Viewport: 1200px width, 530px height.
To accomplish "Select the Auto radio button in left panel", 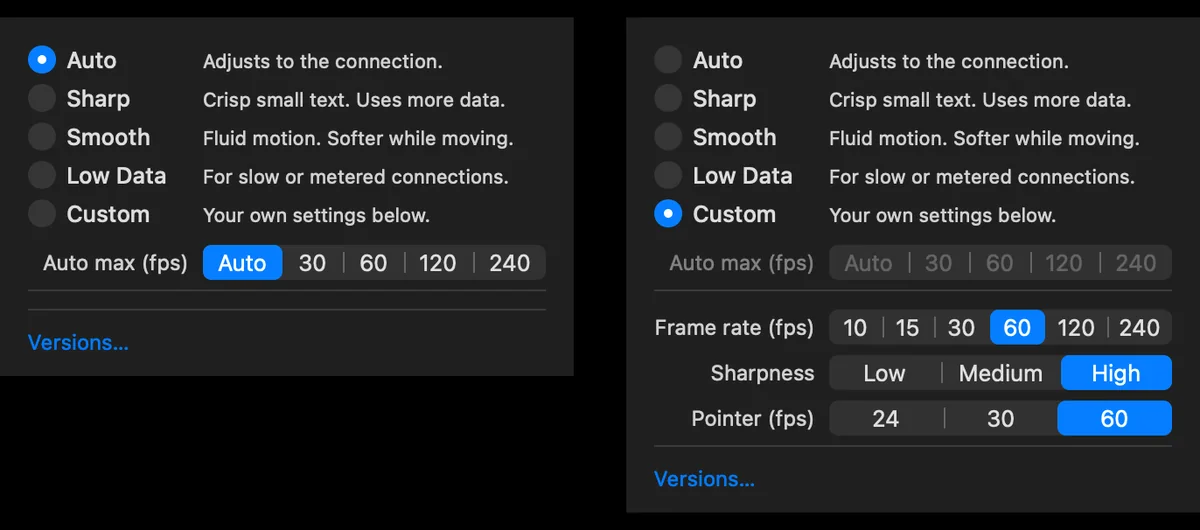I will pyautogui.click(x=42, y=60).
